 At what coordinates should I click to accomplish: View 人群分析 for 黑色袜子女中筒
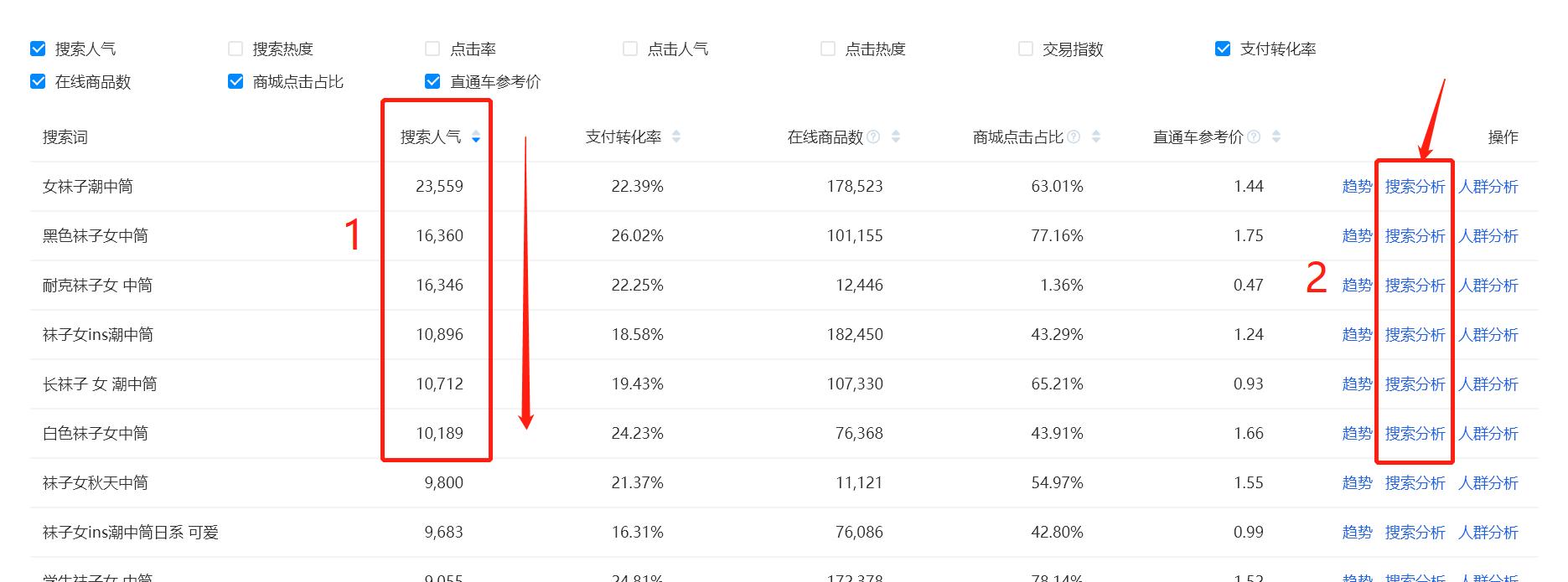coord(1488,235)
